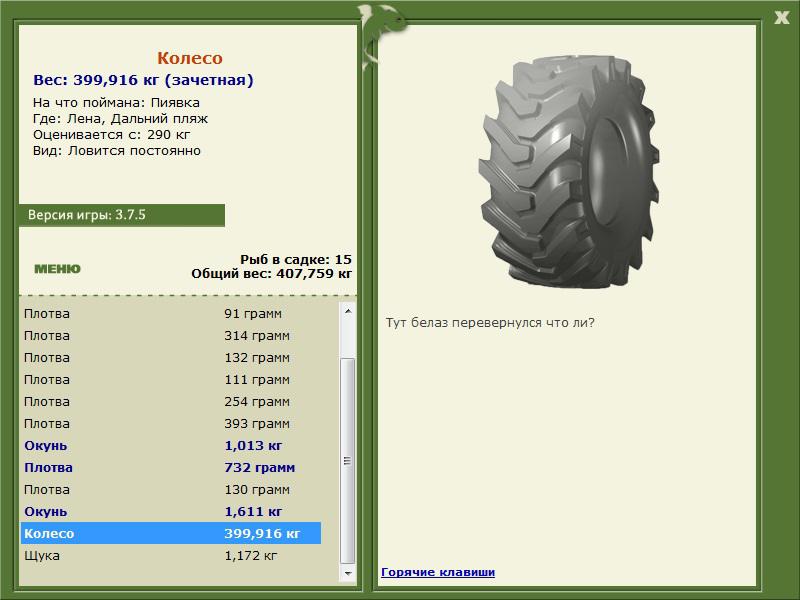Select the highlighted Колесо 399,916 кг row
The image size is (800, 600).
point(170,533)
